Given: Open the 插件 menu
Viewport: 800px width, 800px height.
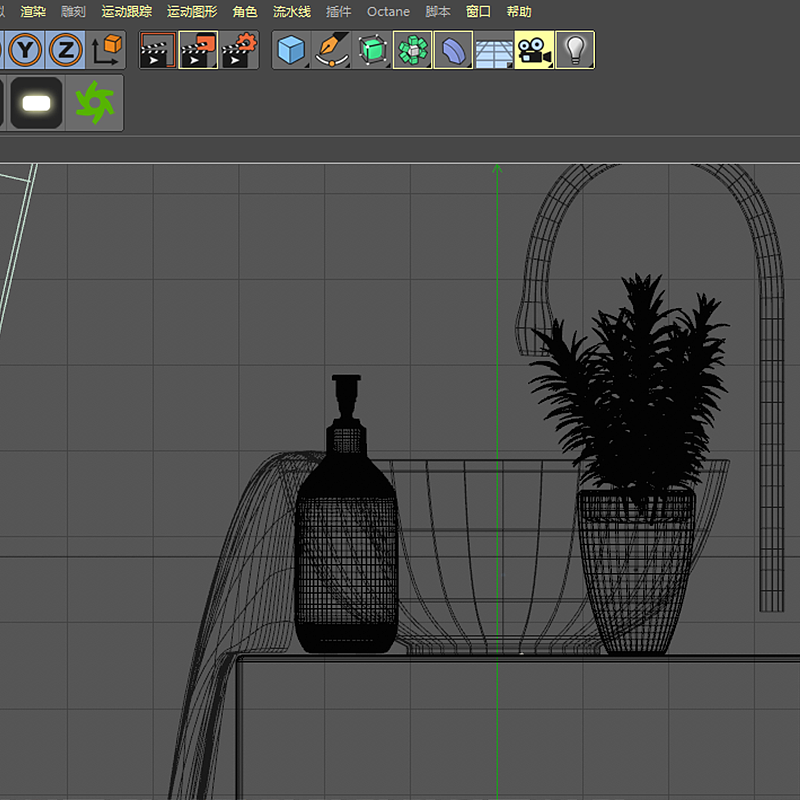Looking at the screenshot, I should tap(339, 11).
